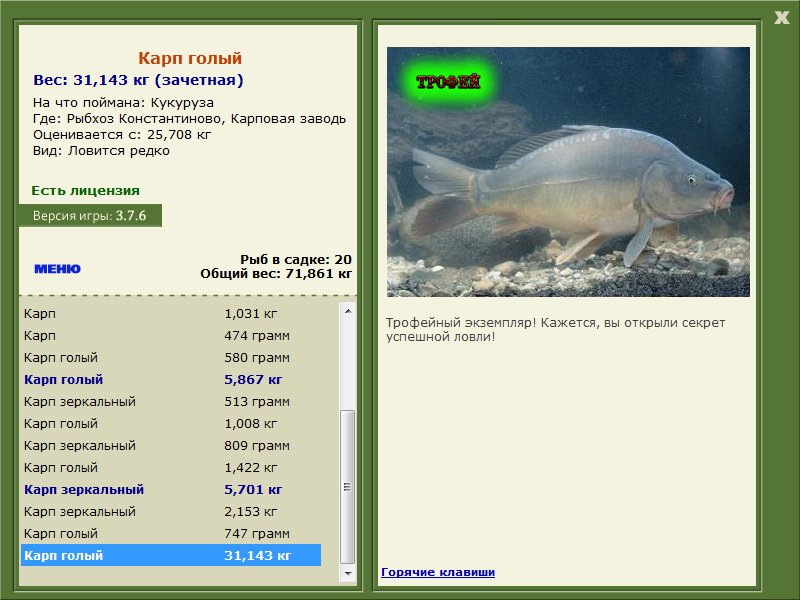Click the На что поймана: Кукуруза line
This screenshot has width=800, height=600.
(123, 102)
